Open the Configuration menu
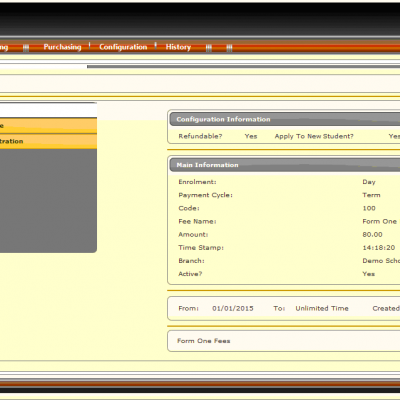 123,47
